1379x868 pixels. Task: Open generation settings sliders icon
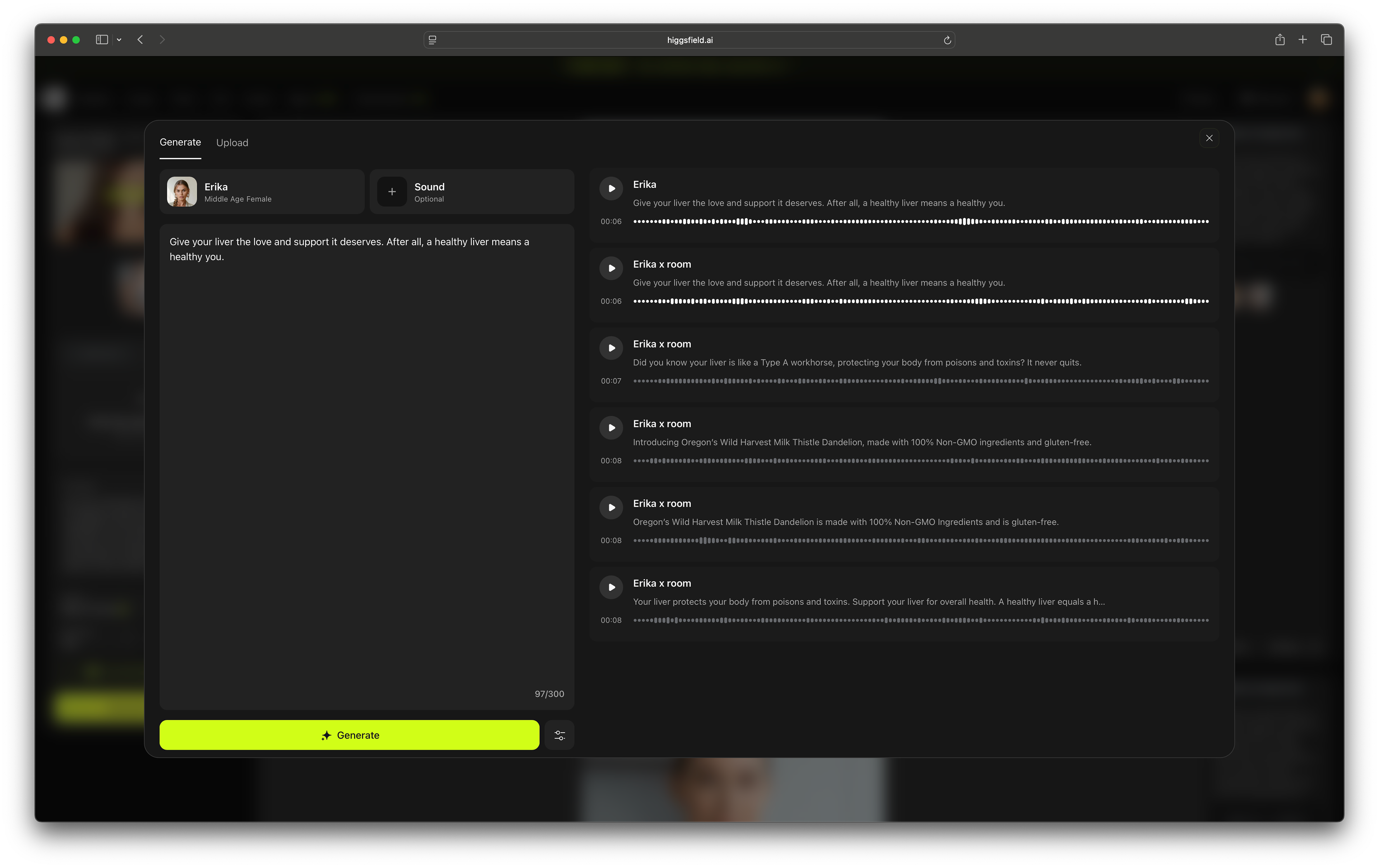pyautogui.click(x=560, y=735)
